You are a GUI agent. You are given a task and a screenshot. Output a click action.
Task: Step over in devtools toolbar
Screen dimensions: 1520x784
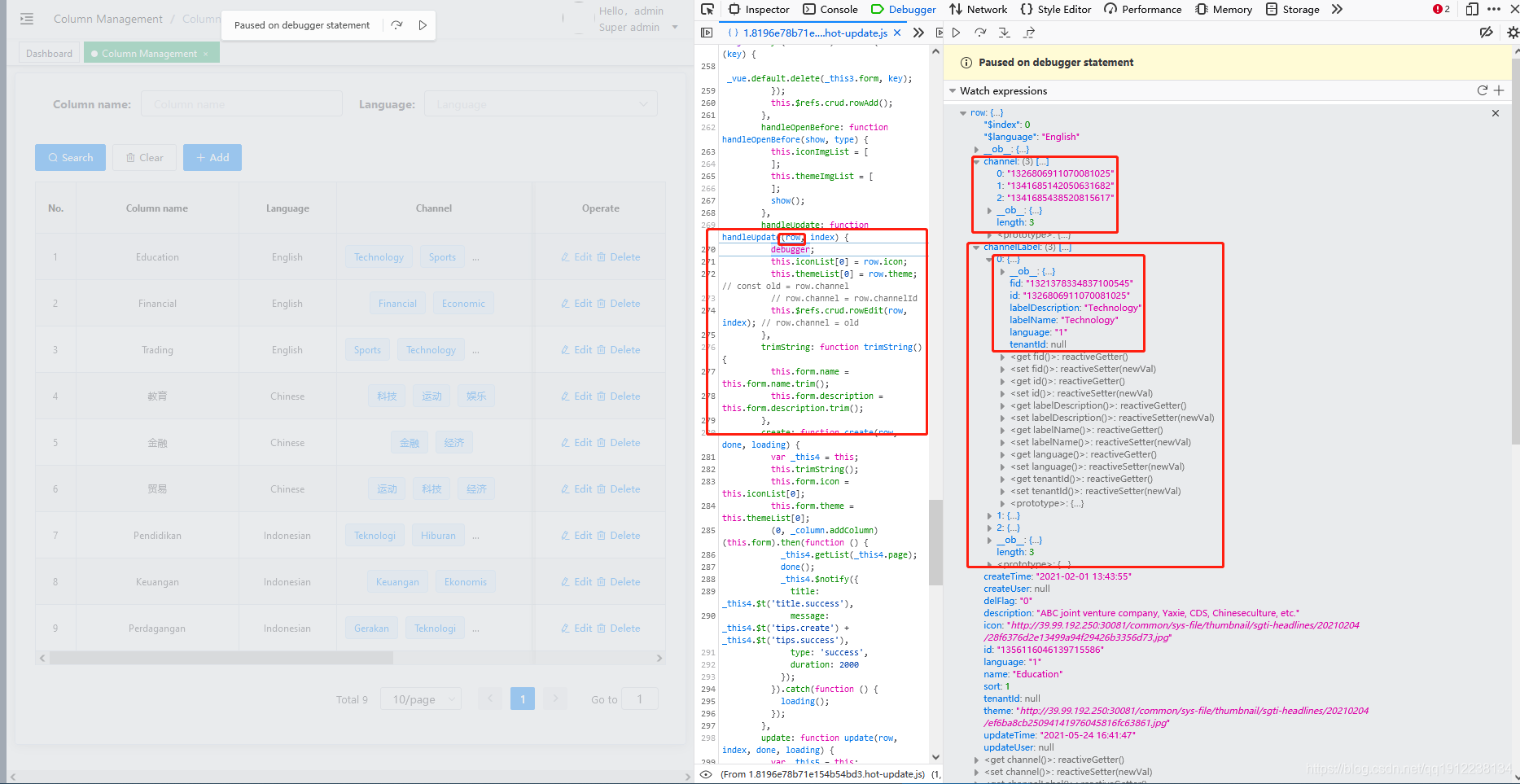click(980, 33)
